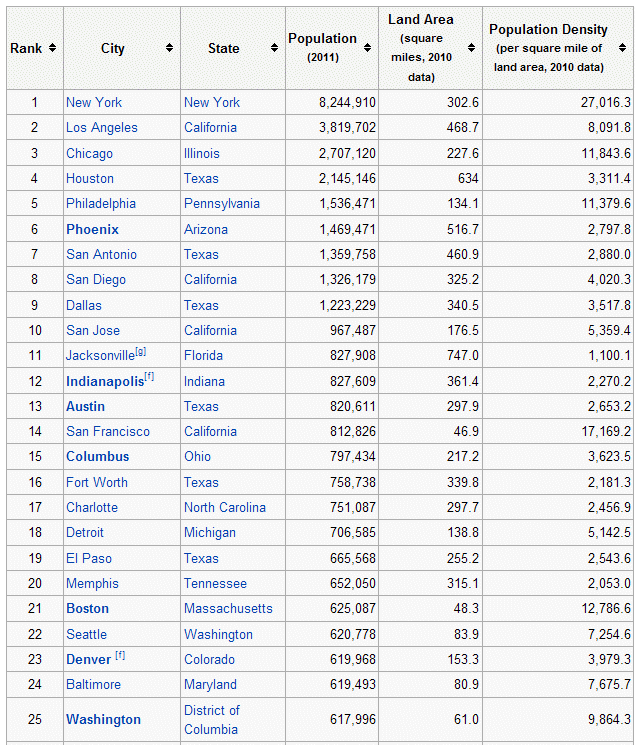Open footnote [g] next to Jacksonville
636x745 pixels.
[141, 352]
